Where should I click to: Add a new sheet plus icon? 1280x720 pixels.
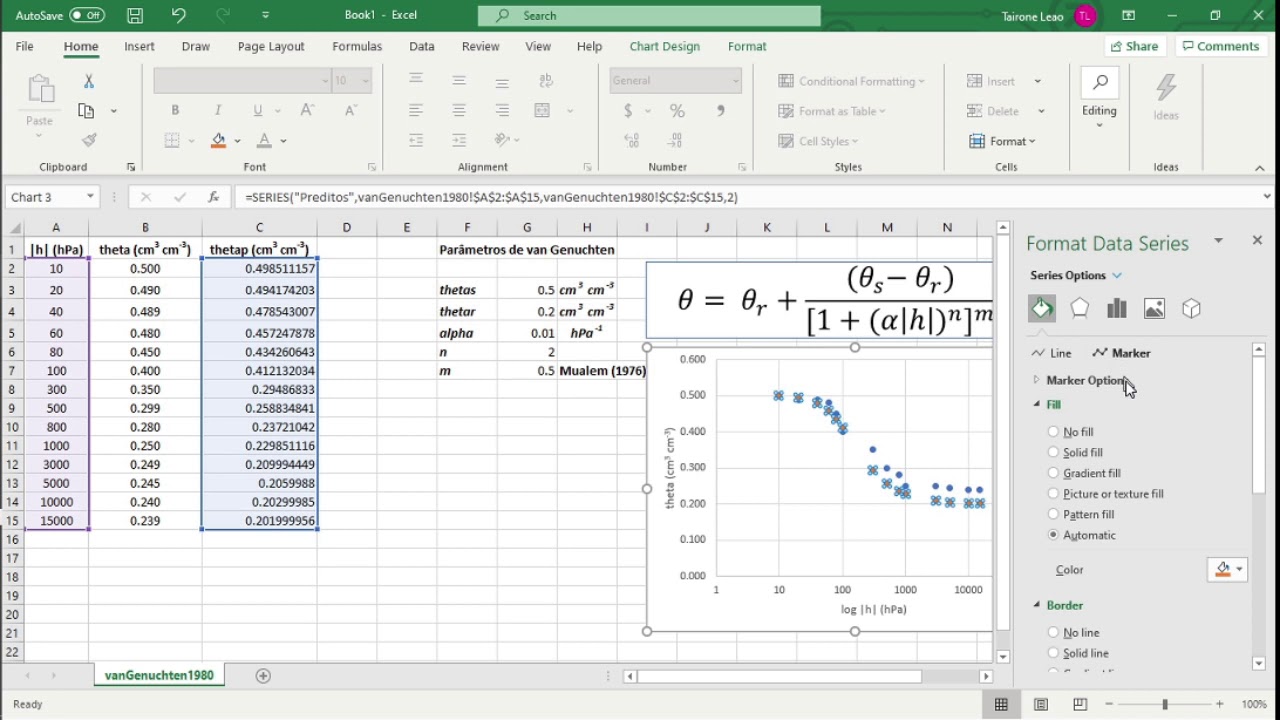click(263, 676)
